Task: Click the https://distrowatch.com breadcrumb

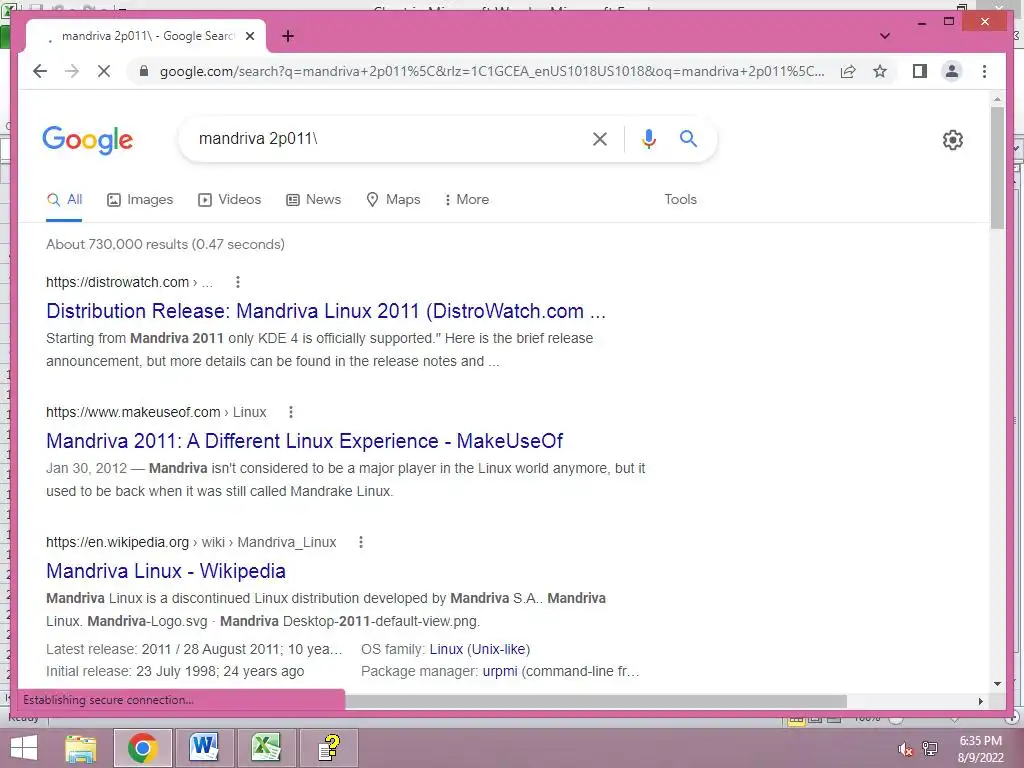Action: [x=129, y=282]
